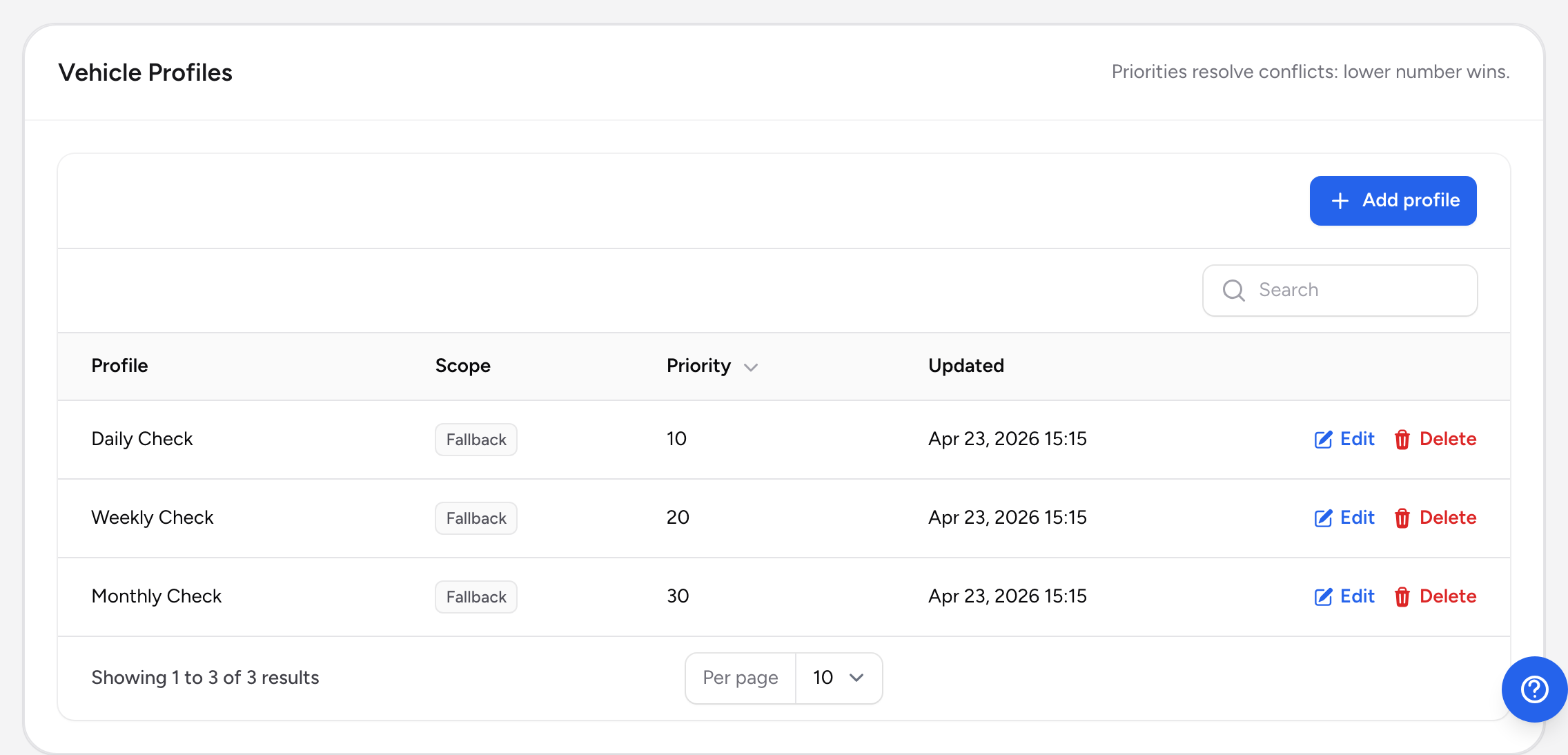Click the Per page label
The image size is (1568, 755).
click(x=741, y=678)
